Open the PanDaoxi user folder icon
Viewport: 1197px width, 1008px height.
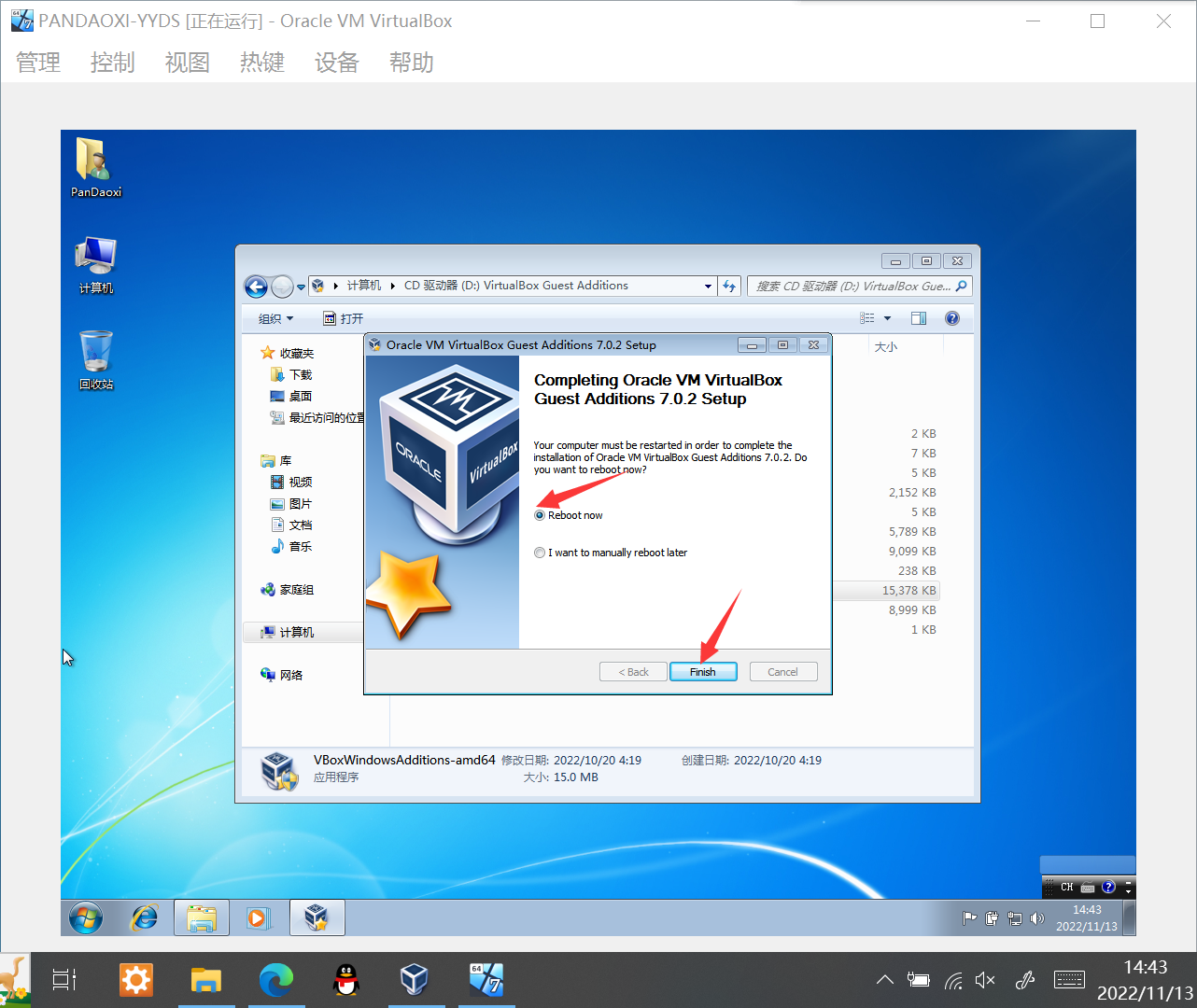(x=95, y=167)
